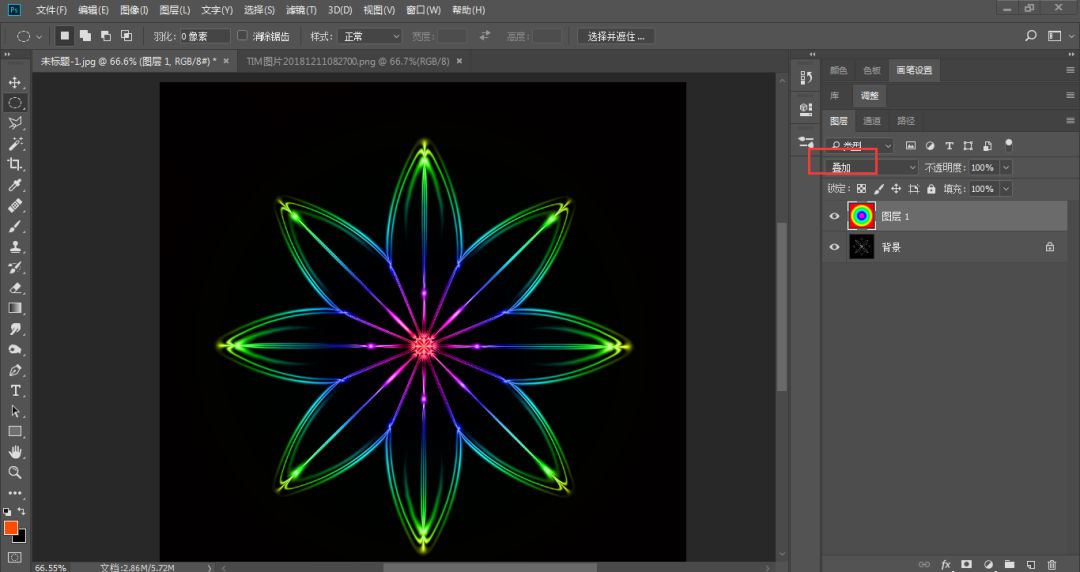The image size is (1080, 572).
Task: Select the Gradient tool
Action: (x=14, y=308)
